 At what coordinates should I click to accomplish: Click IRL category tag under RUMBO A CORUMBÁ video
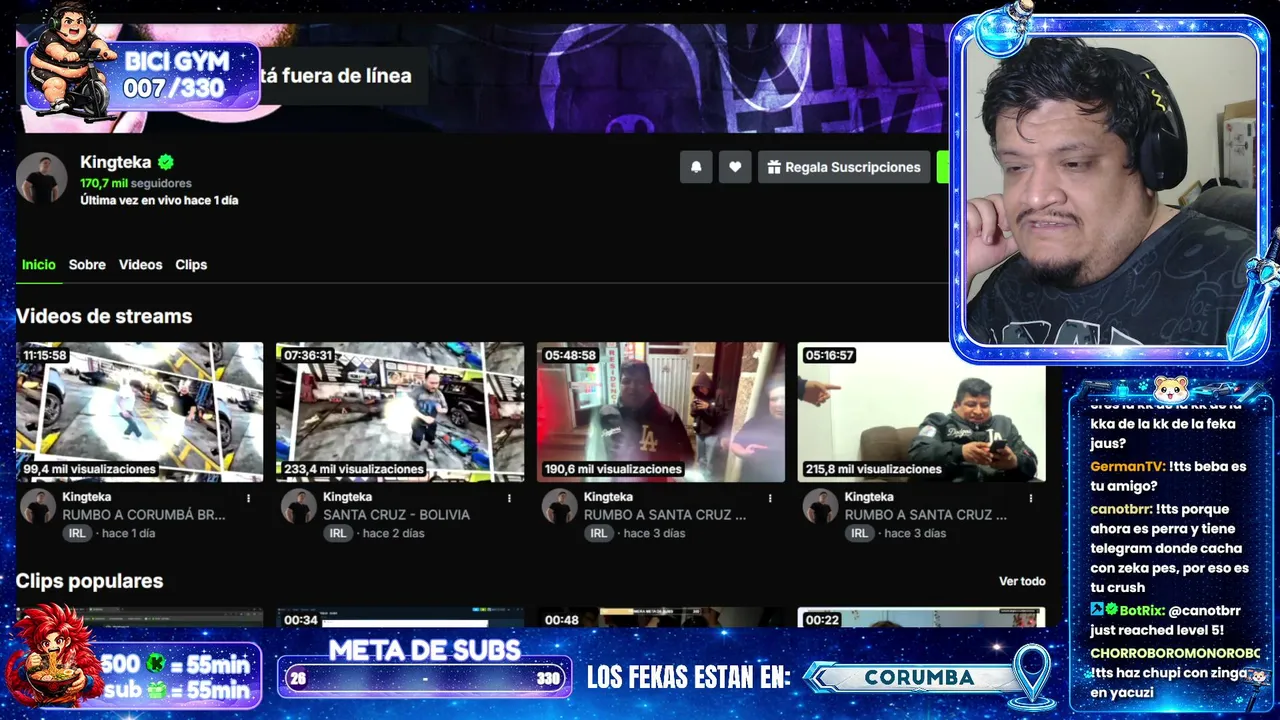click(x=77, y=534)
